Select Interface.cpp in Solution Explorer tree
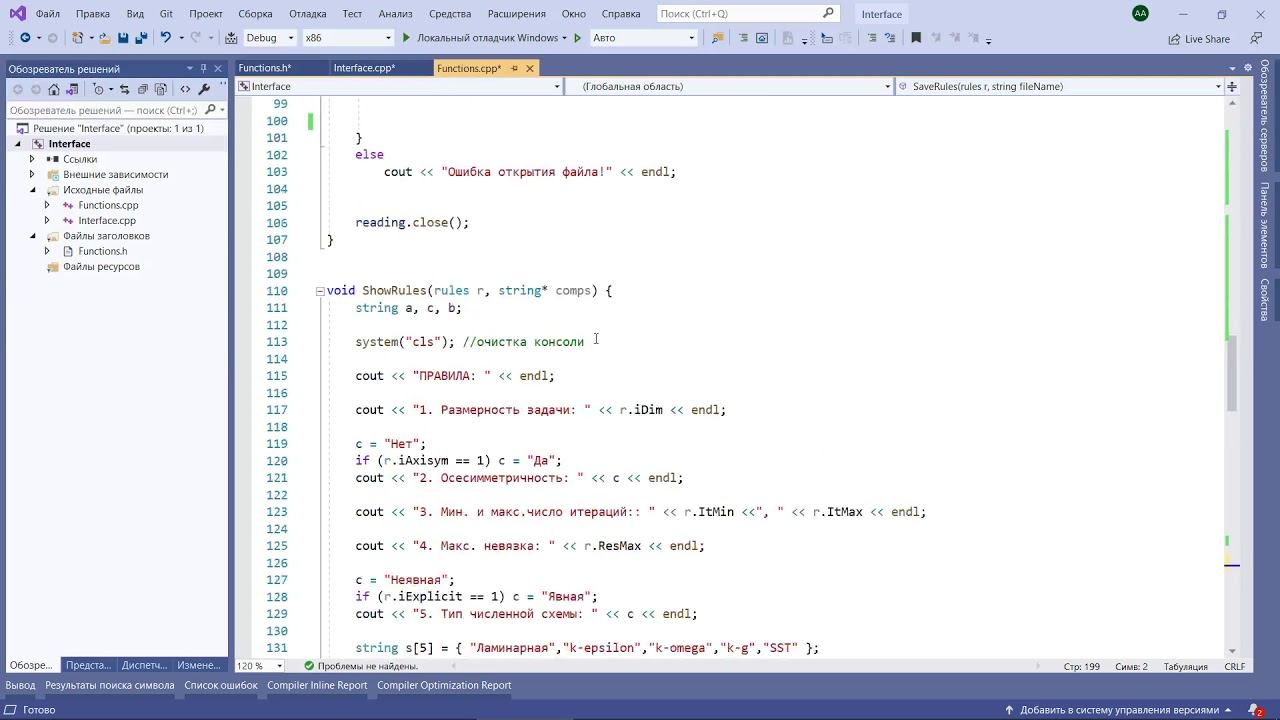1280x720 pixels. (107, 220)
